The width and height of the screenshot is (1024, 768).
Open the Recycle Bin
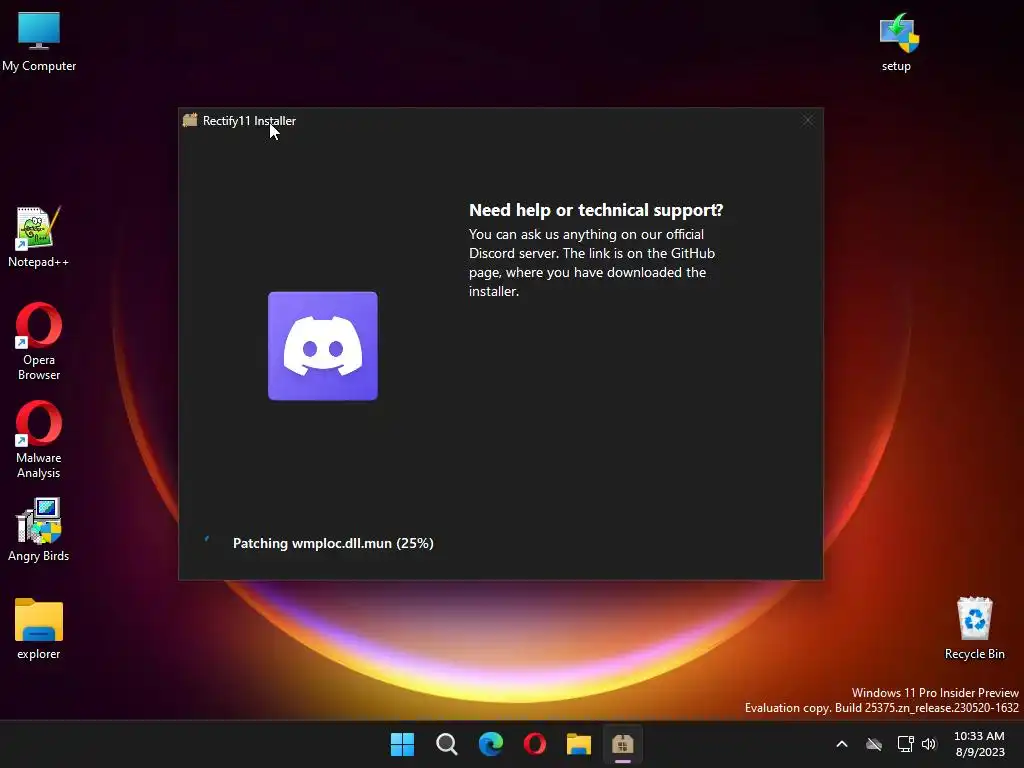[x=974, y=628]
